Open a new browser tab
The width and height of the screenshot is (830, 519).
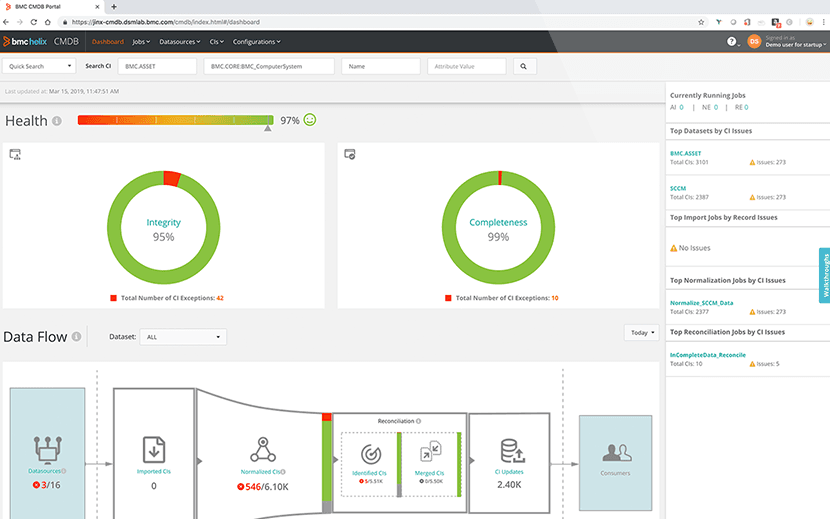[x=114, y=7]
